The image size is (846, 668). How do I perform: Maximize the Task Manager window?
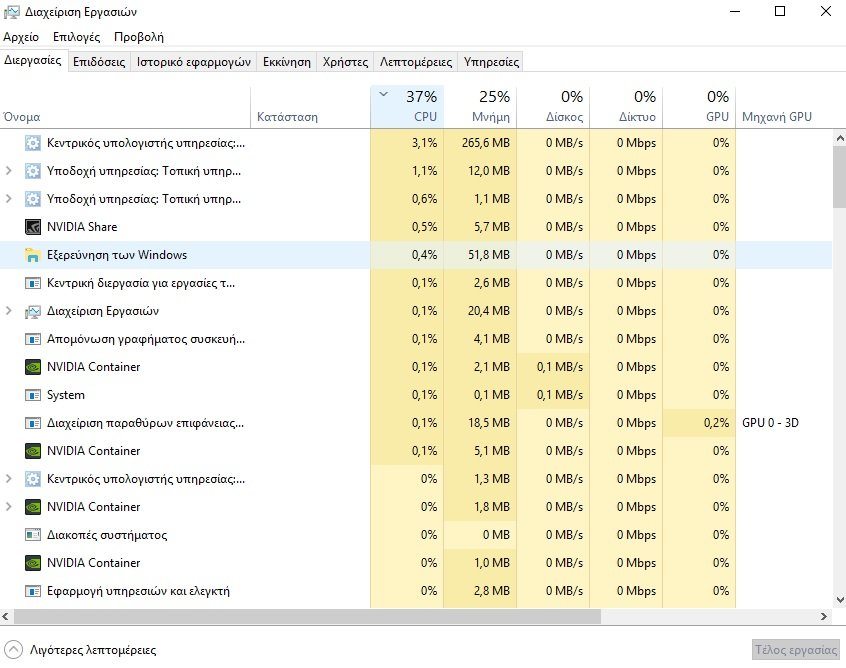pyautogui.click(x=780, y=11)
